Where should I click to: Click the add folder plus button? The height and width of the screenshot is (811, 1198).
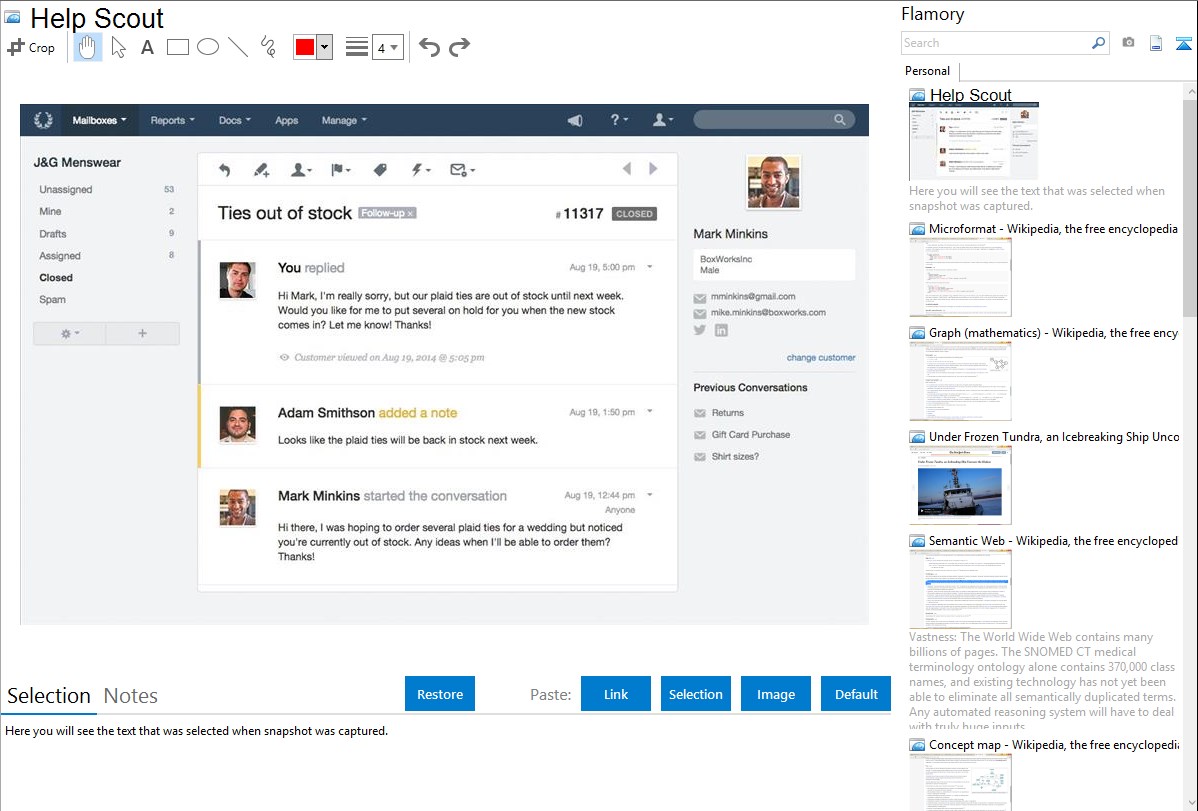143,333
